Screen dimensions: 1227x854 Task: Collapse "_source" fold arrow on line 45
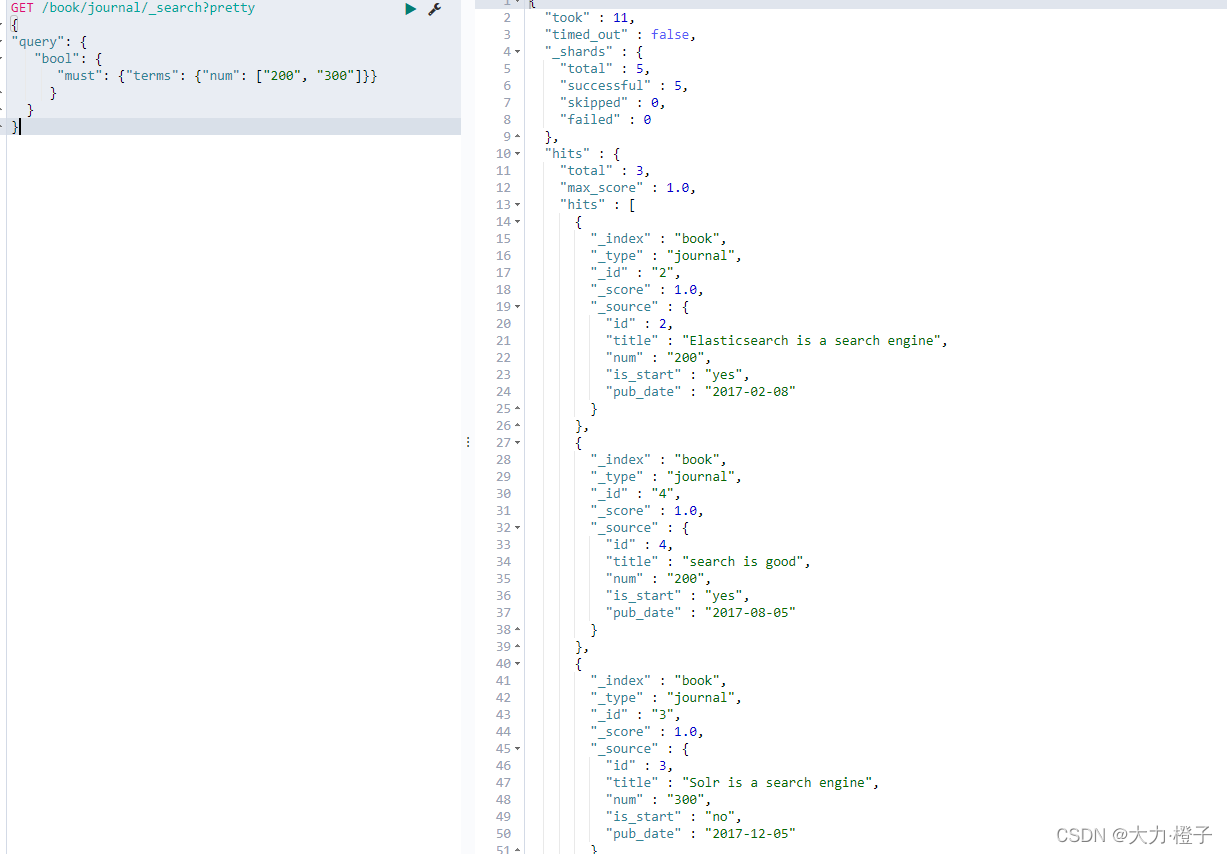coord(517,749)
